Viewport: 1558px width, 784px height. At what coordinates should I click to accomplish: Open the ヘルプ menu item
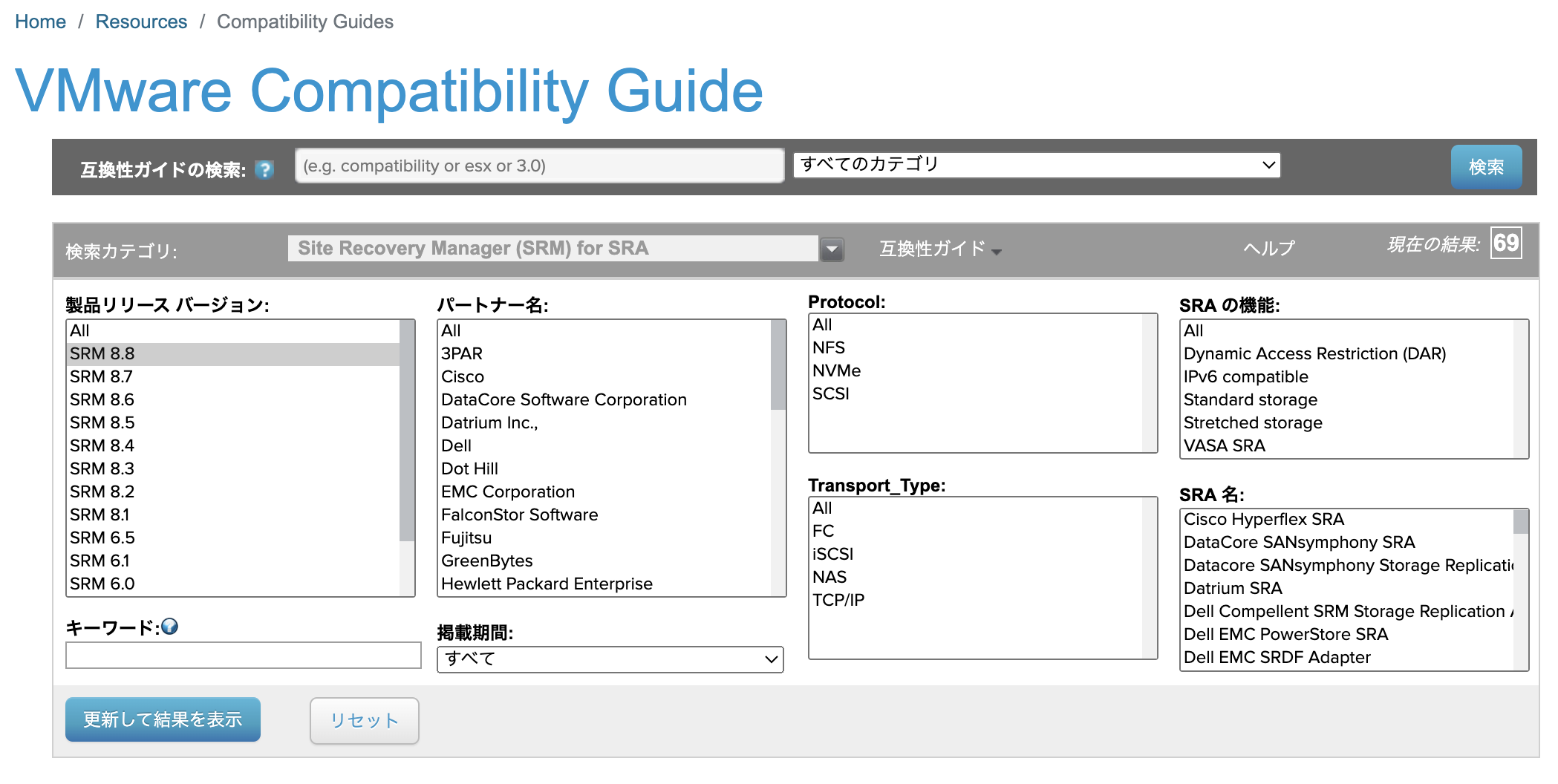click(x=1269, y=249)
